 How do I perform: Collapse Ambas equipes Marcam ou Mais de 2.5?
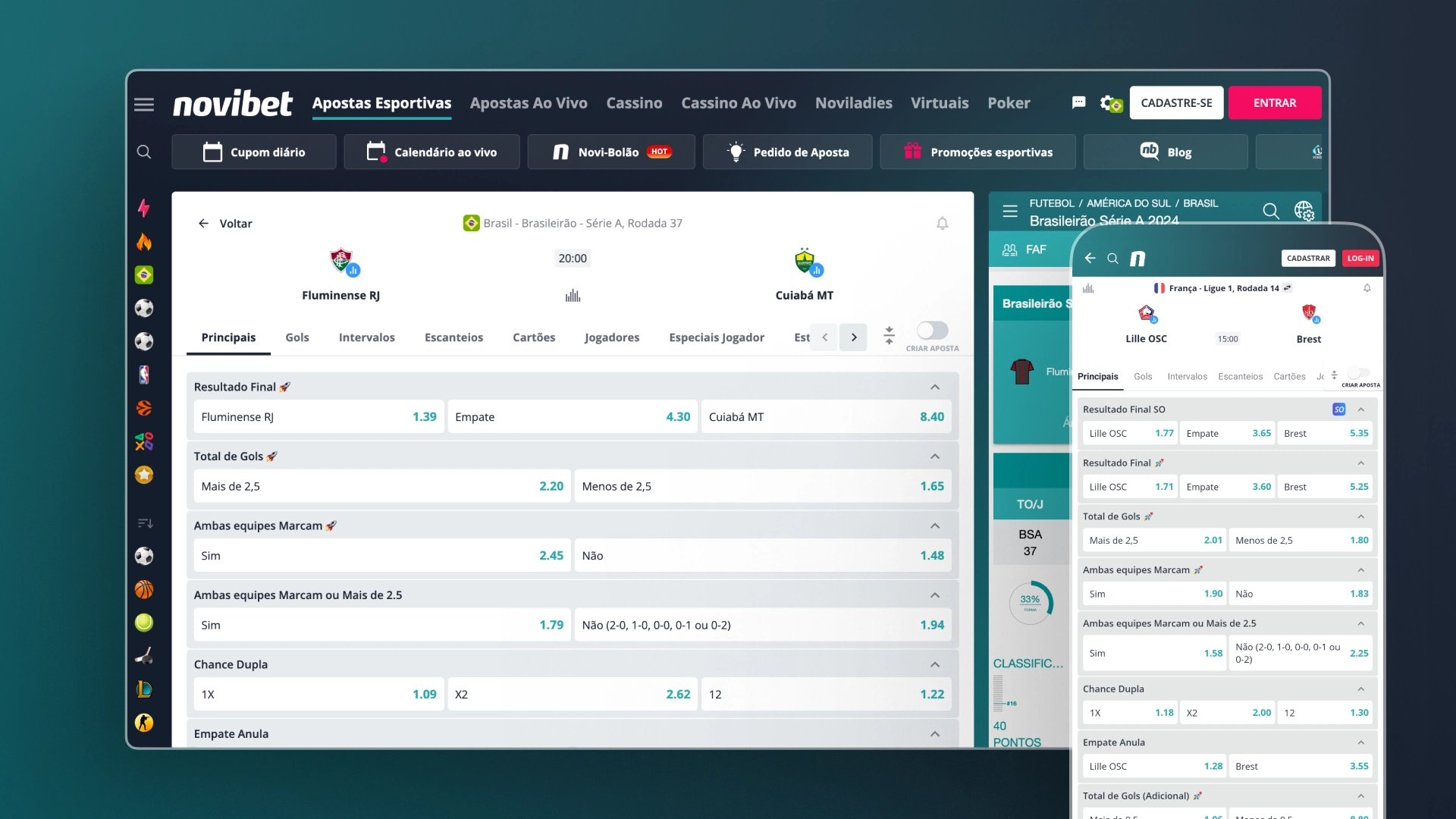pyautogui.click(x=935, y=595)
